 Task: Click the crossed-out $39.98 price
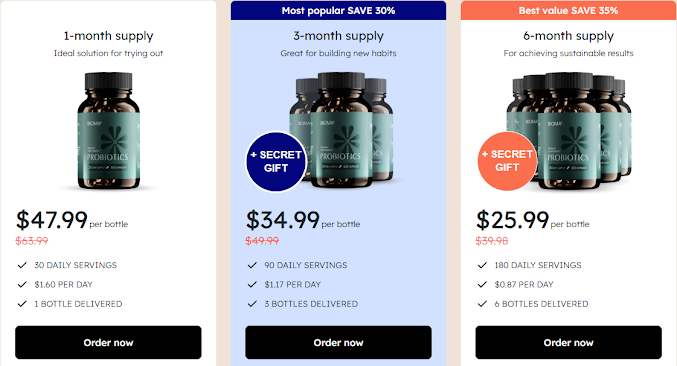click(492, 241)
